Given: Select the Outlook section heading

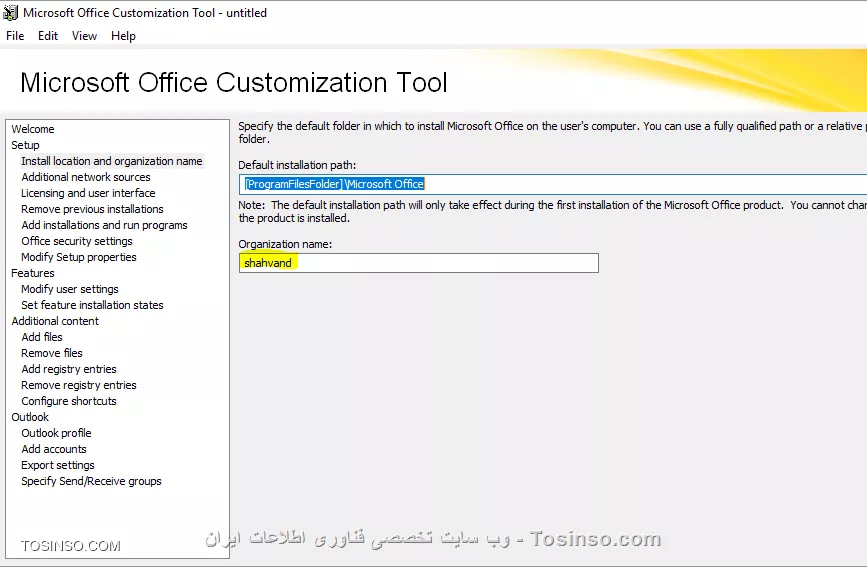Looking at the screenshot, I should [30, 418].
